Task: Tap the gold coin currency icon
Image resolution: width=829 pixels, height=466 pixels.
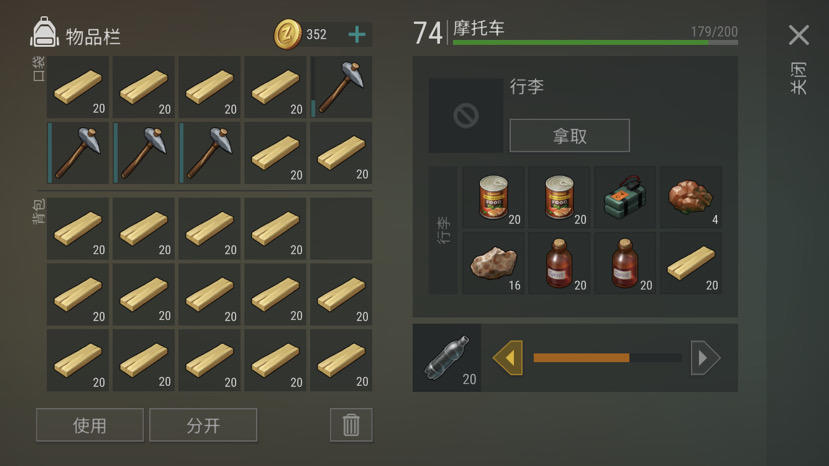Action: click(288, 34)
